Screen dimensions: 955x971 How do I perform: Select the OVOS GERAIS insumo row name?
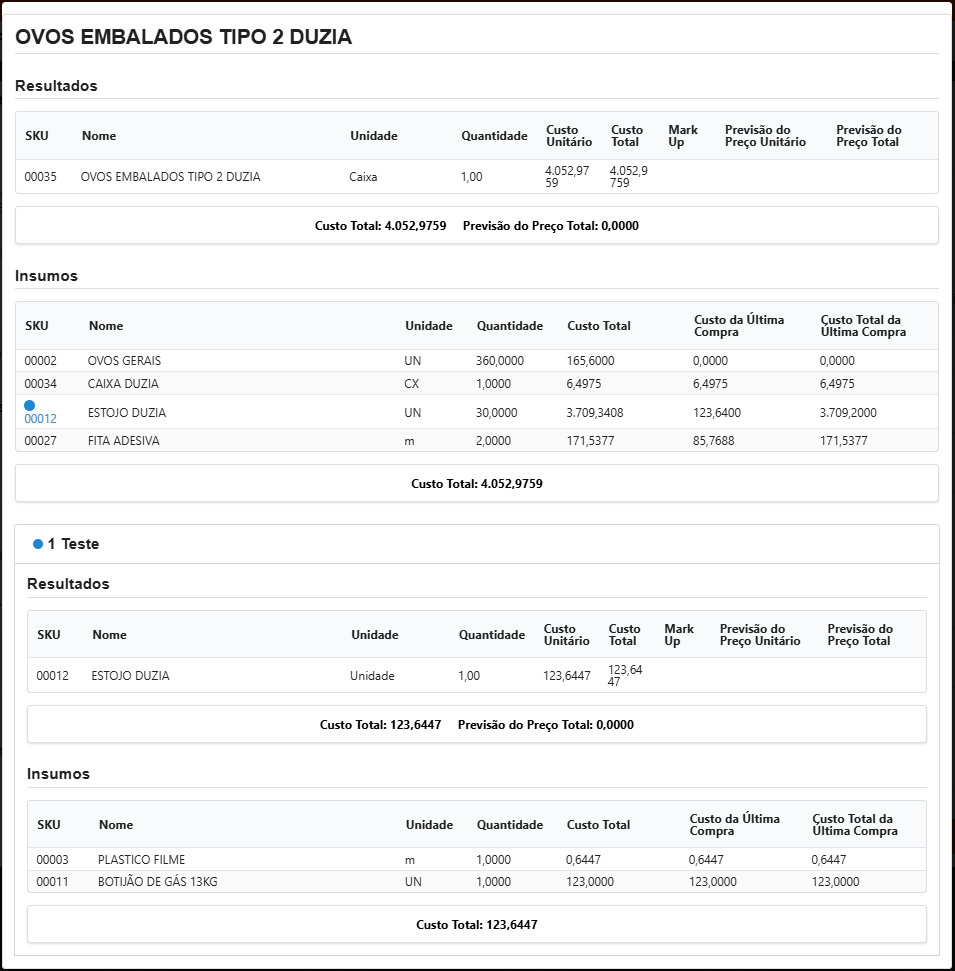coord(124,360)
